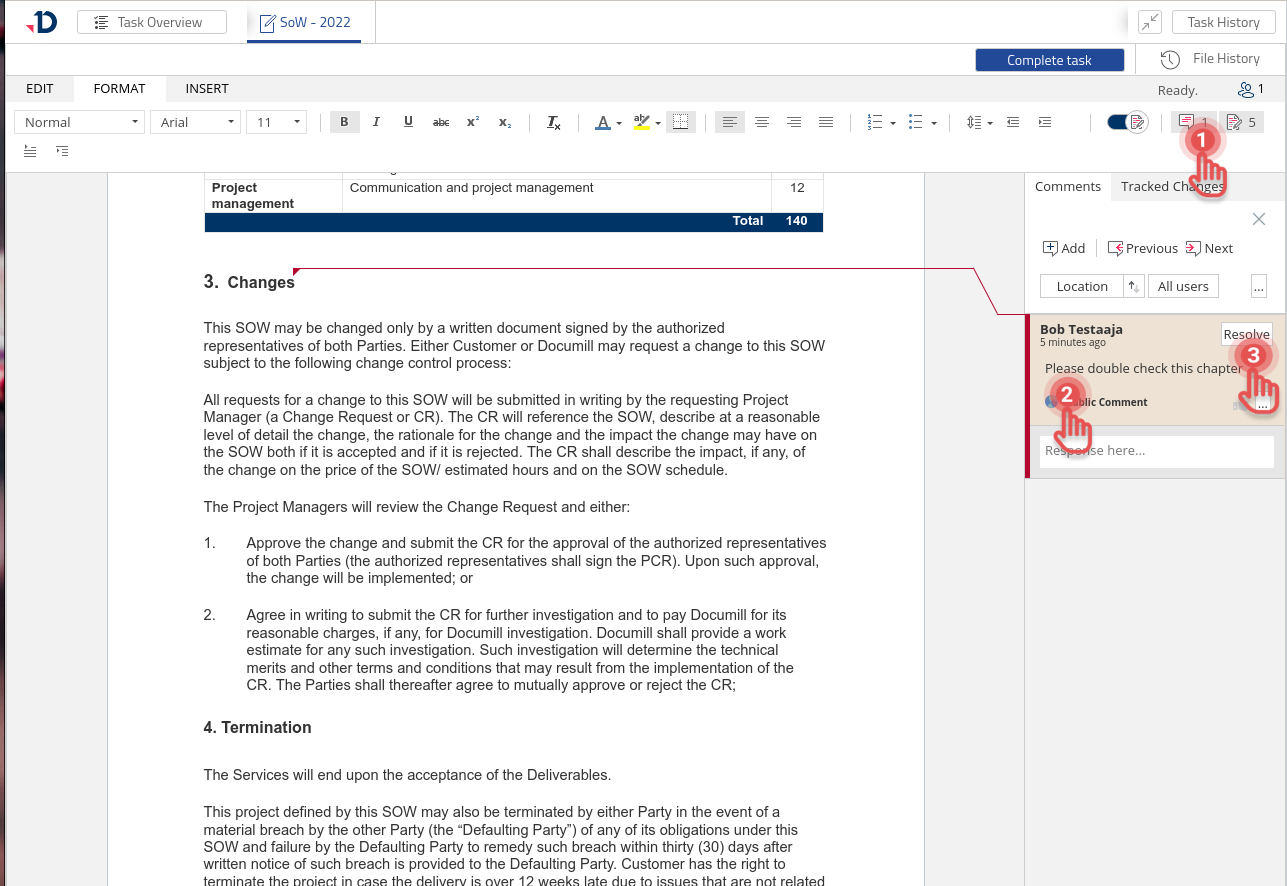Viewport: 1287px width, 886px height.
Task: Open the Task Overview tab
Action: click(151, 22)
